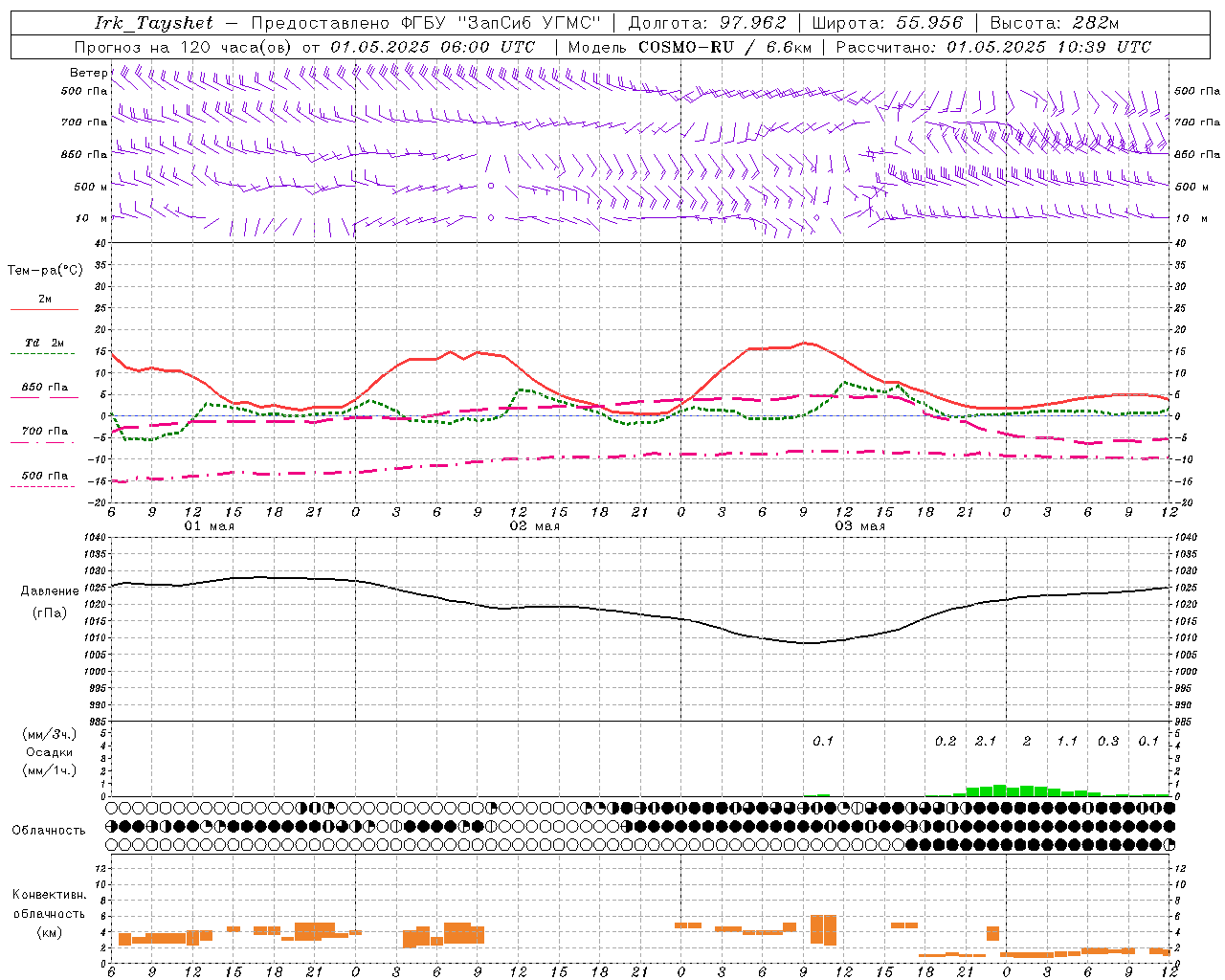Click the solid red line sample under 2м
This screenshot has width=1225, height=980.
pos(44,309)
